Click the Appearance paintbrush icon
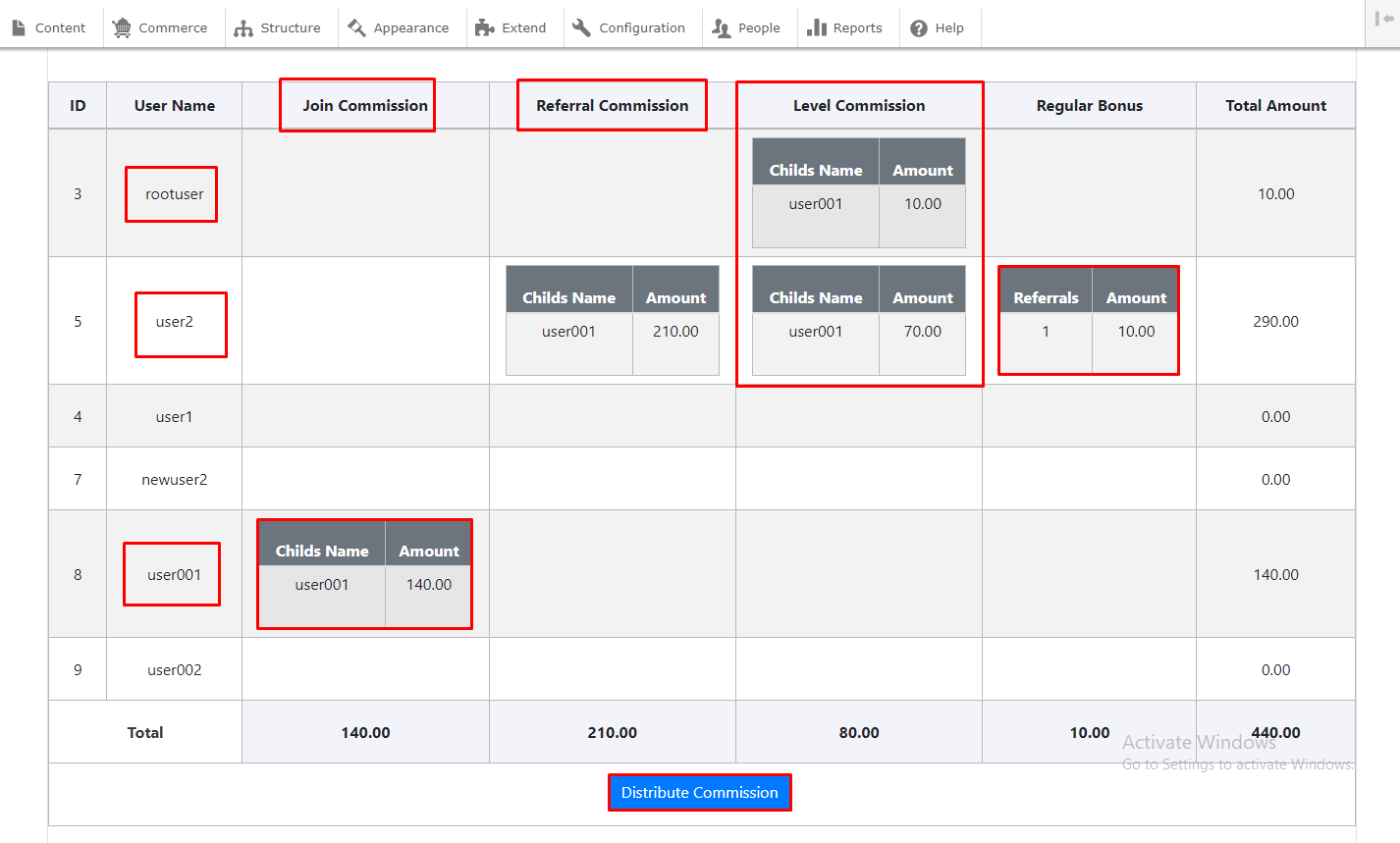1400x843 pixels. point(356,27)
